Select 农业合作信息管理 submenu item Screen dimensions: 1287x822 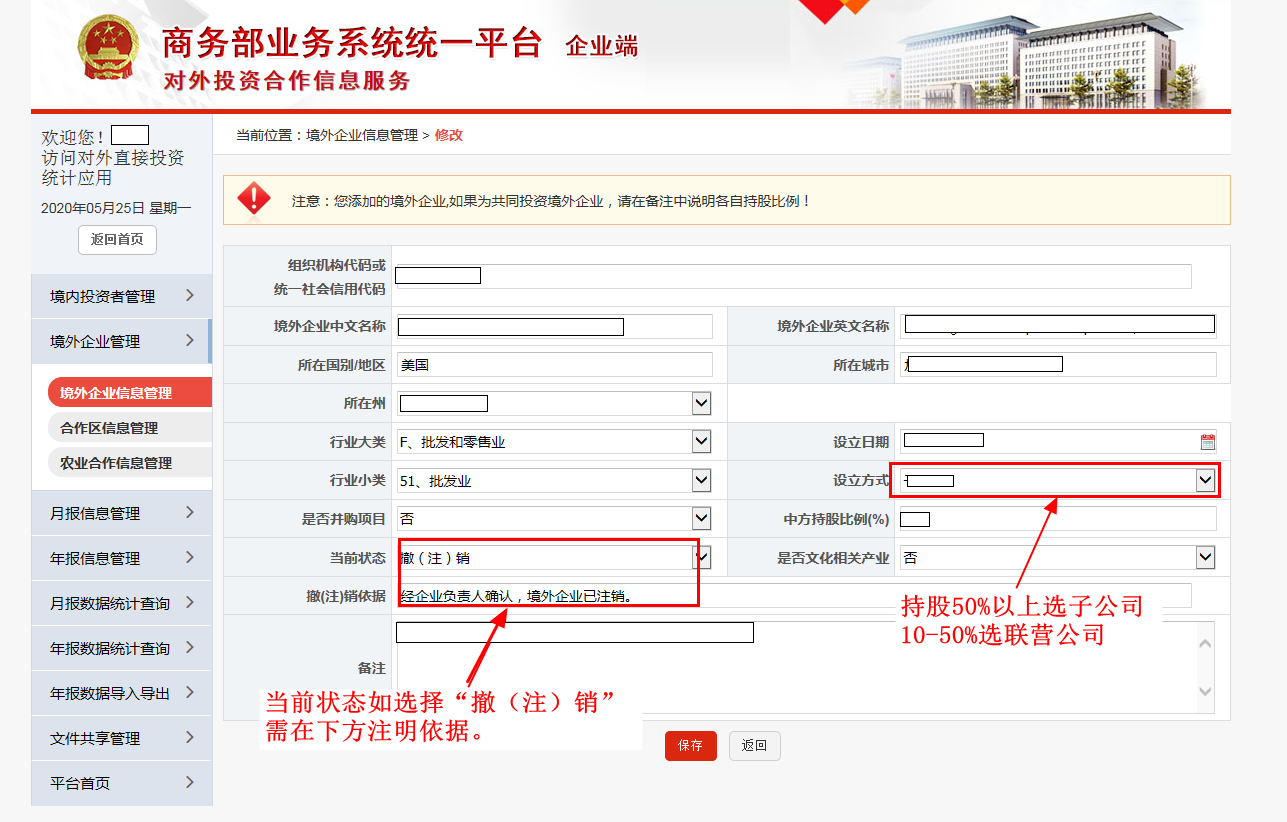(116, 463)
